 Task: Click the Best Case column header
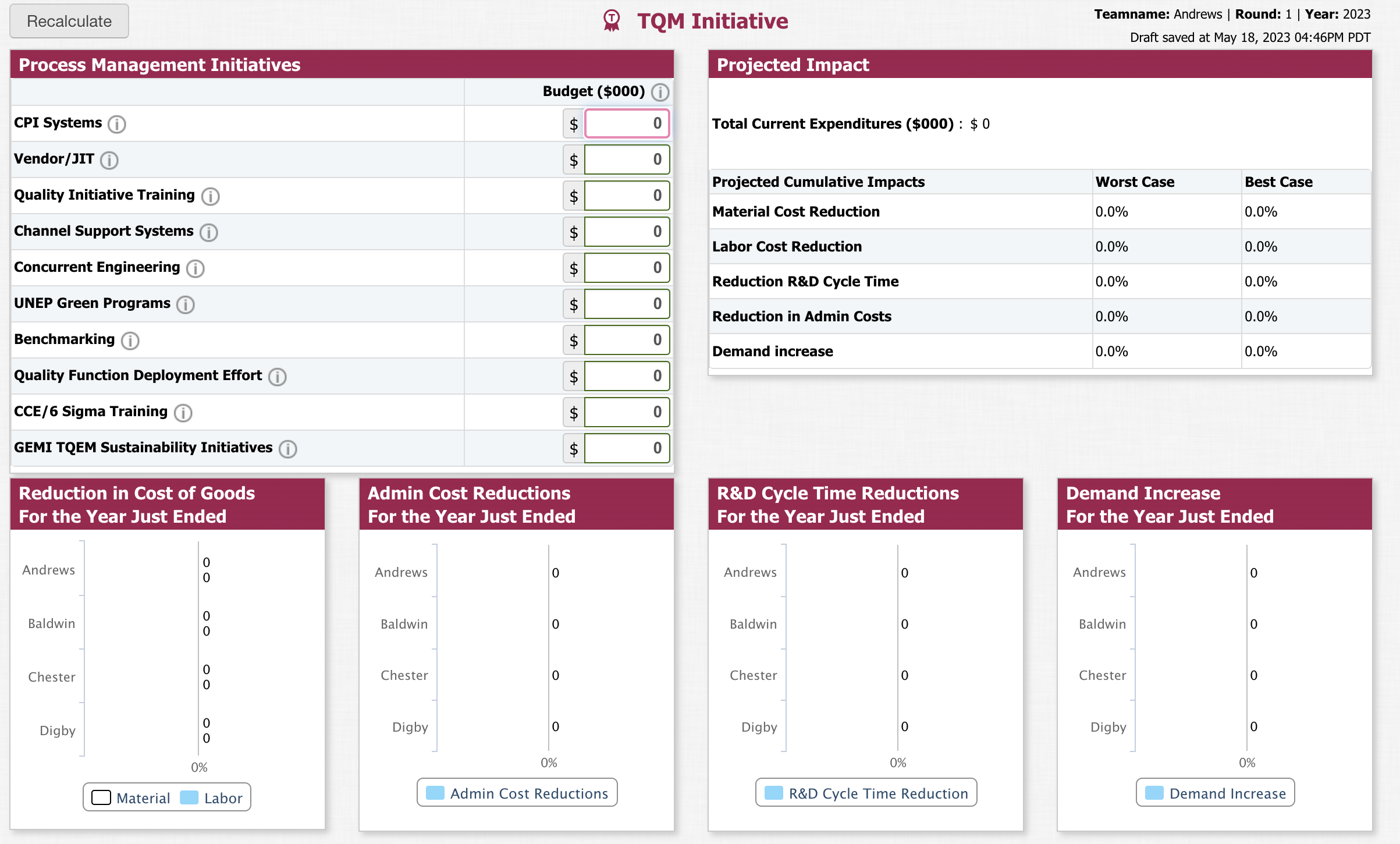(x=1278, y=182)
